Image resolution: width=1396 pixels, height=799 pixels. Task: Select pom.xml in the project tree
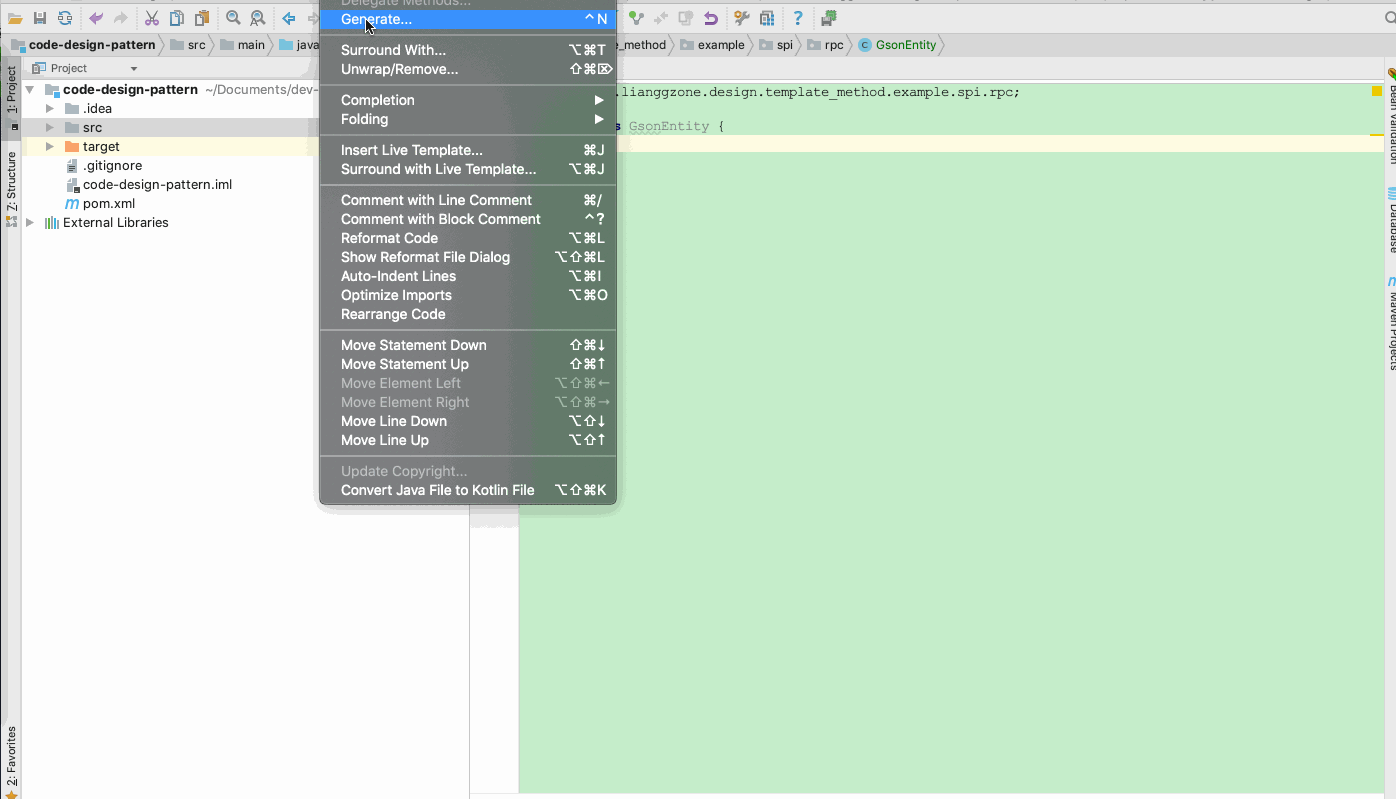coord(108,204)
